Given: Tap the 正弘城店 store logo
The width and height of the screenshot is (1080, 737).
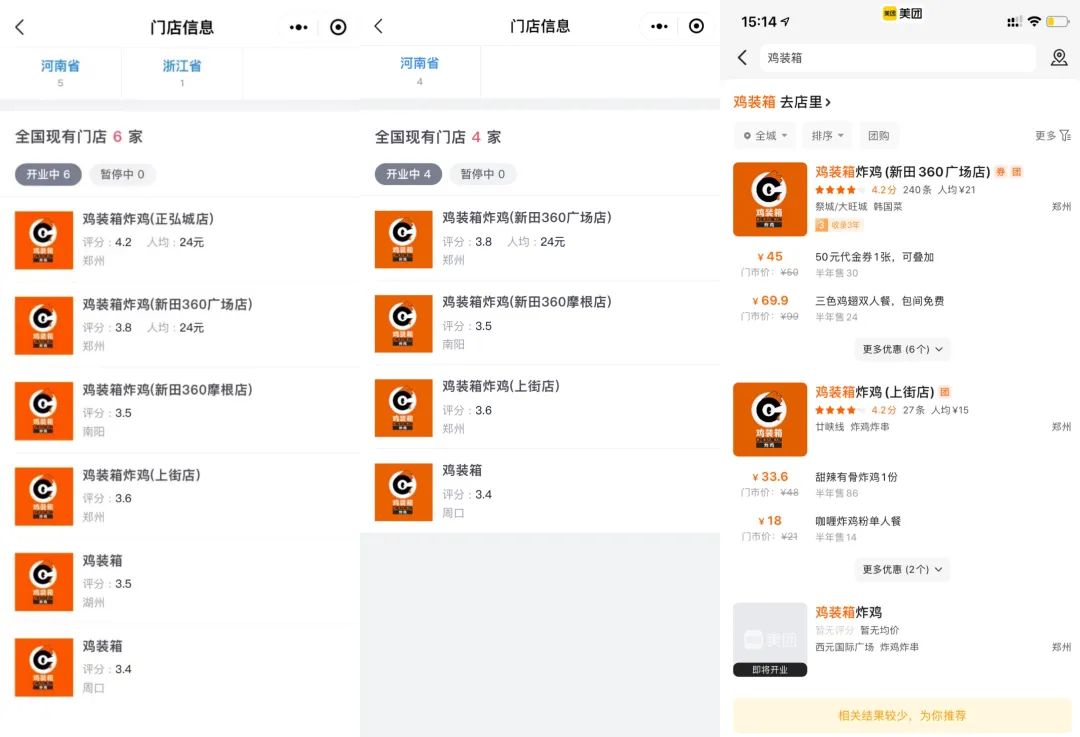Looking at the screenshot, I should 44,240.
